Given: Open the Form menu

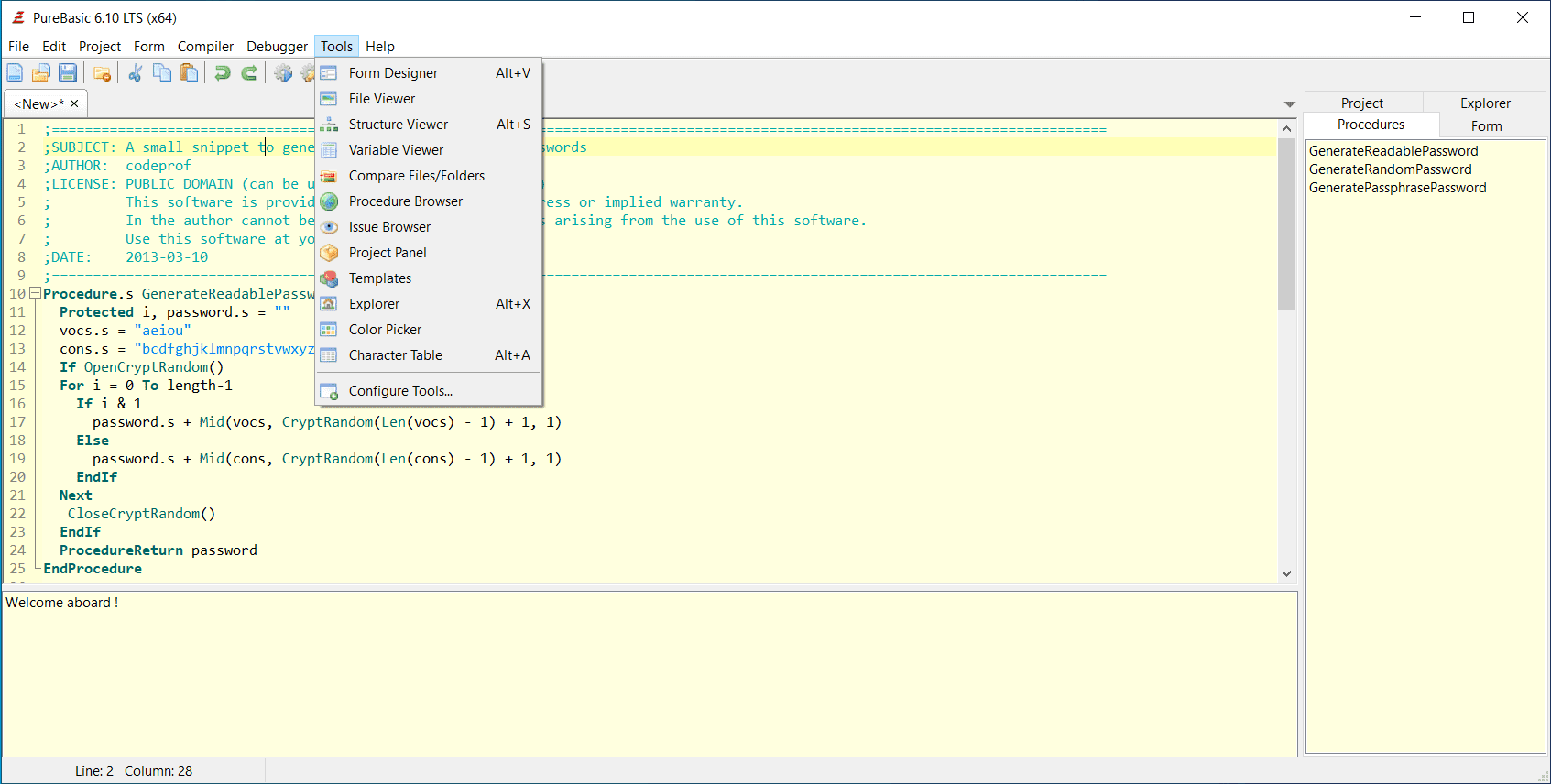Looking at the screenshot, I should (149, 47).
